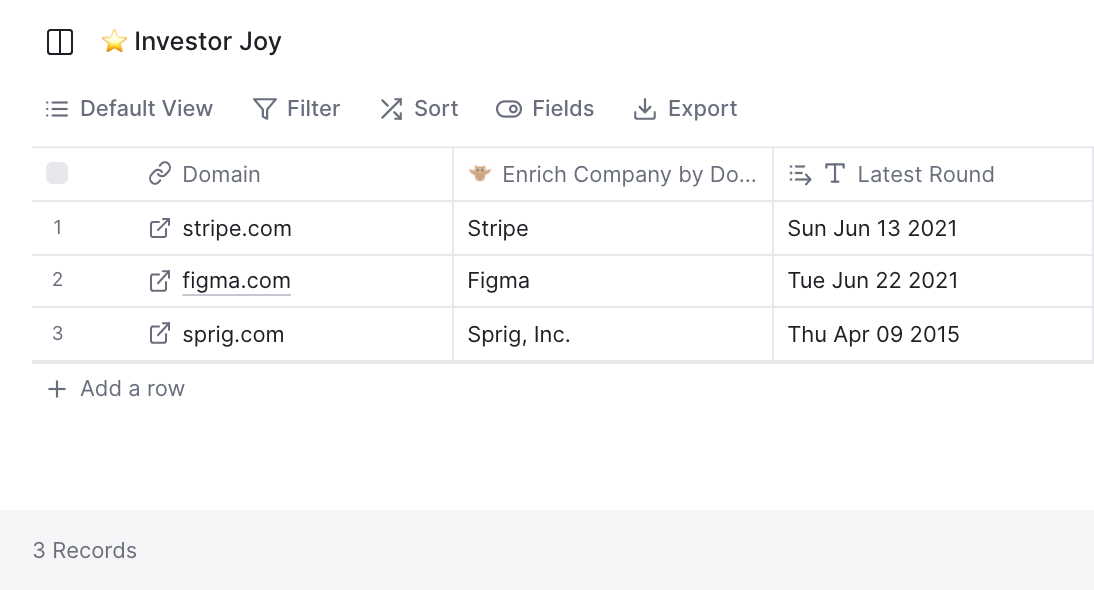Click the owl icon in Enrich Company column
This screenshot has width=1094, height=590.
point(479,173)
